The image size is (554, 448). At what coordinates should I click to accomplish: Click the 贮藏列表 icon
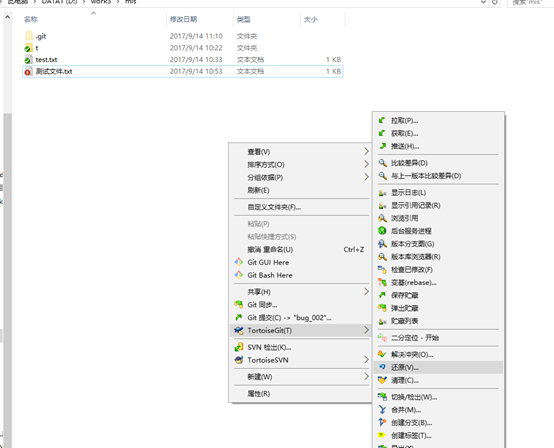pyautogui.click(x=382, y=321)
